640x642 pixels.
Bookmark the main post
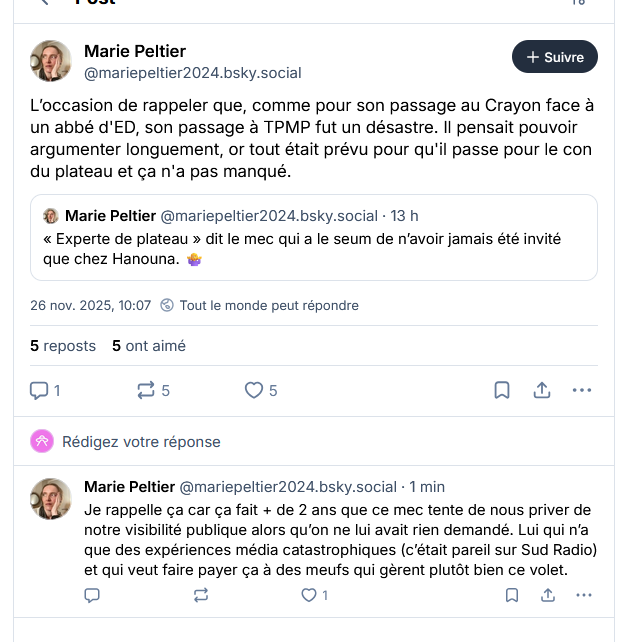tap(502, 390)
